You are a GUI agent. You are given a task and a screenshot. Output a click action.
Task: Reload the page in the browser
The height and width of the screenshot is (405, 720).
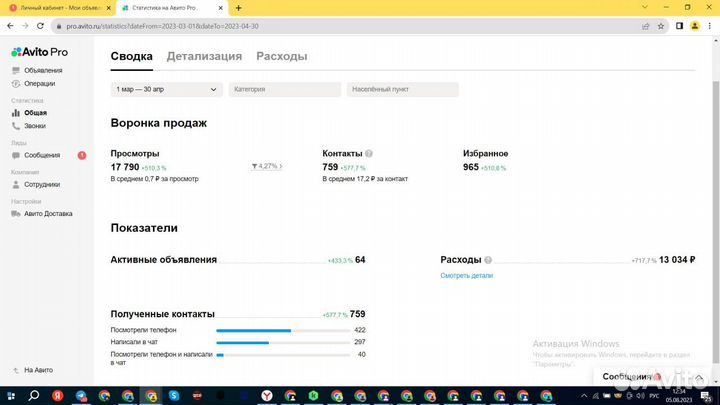coord(40,26)
